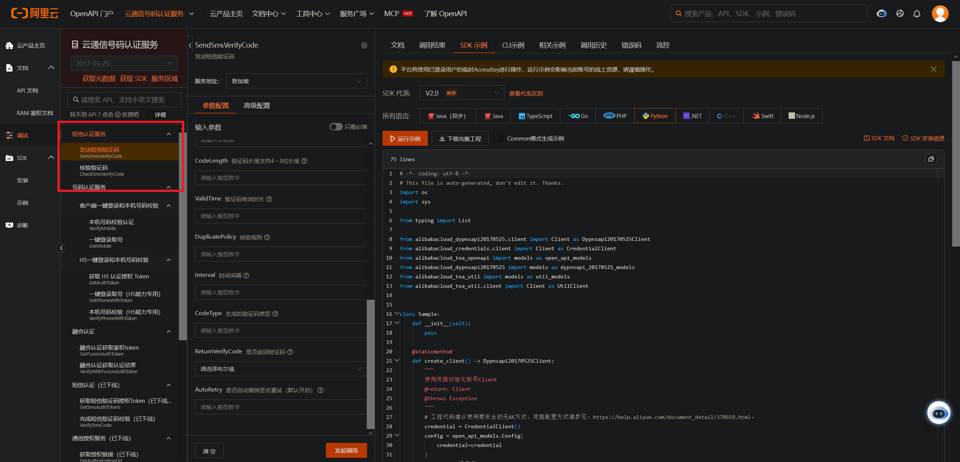Switch to the CLI 示例 tab

pos(513,46)
